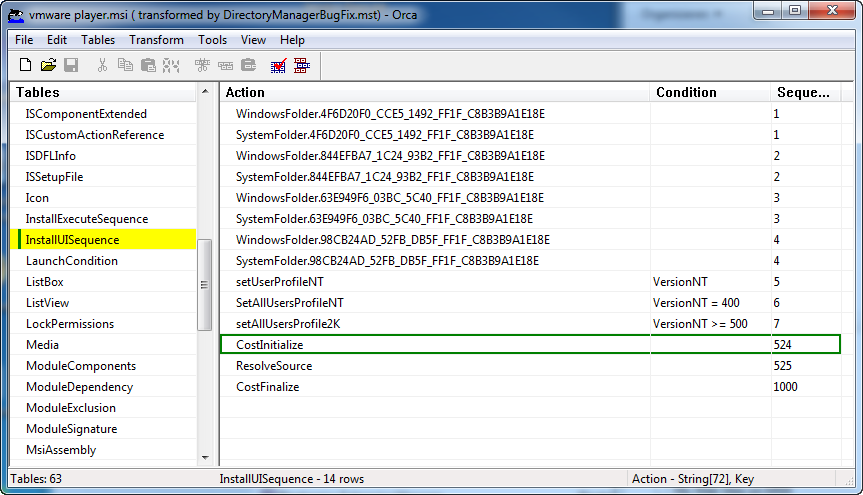Click the Dialog Preview toolbar icon
The width and height of the screenshot is (863, 495).
302,66
